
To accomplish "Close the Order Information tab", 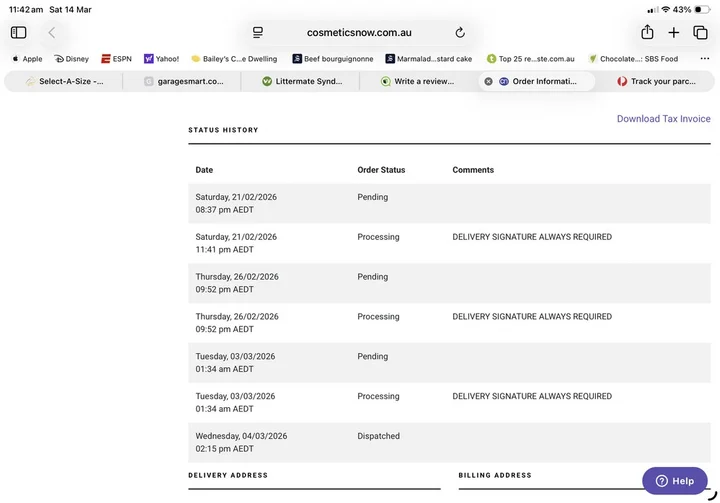I will tap(489, 81).
